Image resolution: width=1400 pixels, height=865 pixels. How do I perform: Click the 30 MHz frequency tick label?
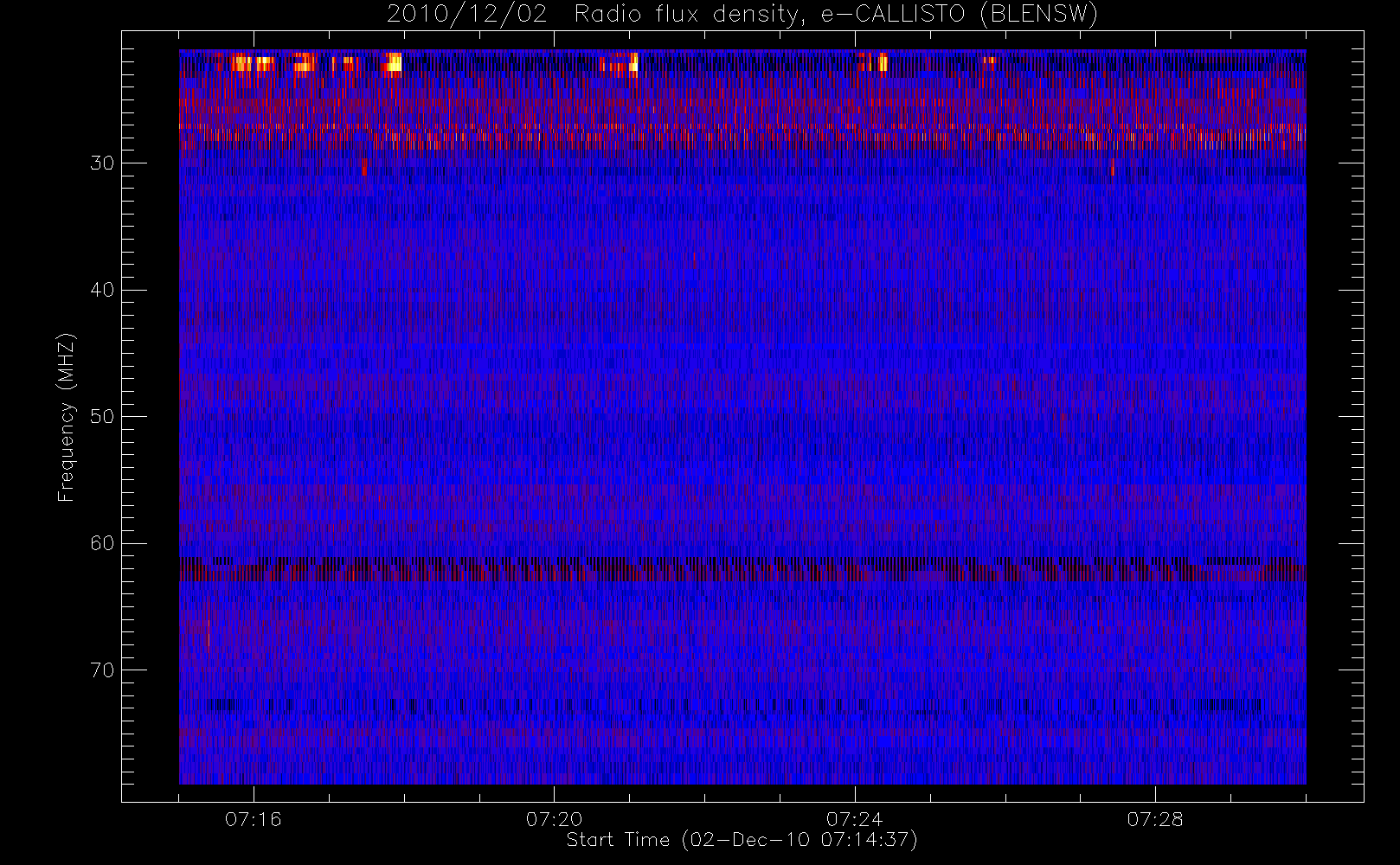[x=102, y=163]
